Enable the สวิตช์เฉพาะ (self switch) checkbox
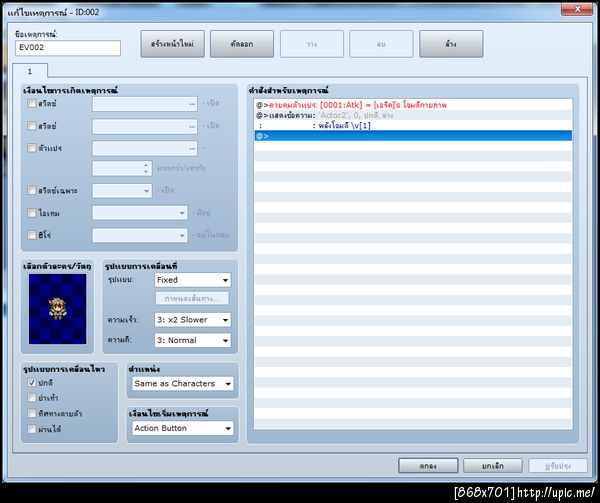The width and height of the screenshot is (600, 503). click(32, 190)
